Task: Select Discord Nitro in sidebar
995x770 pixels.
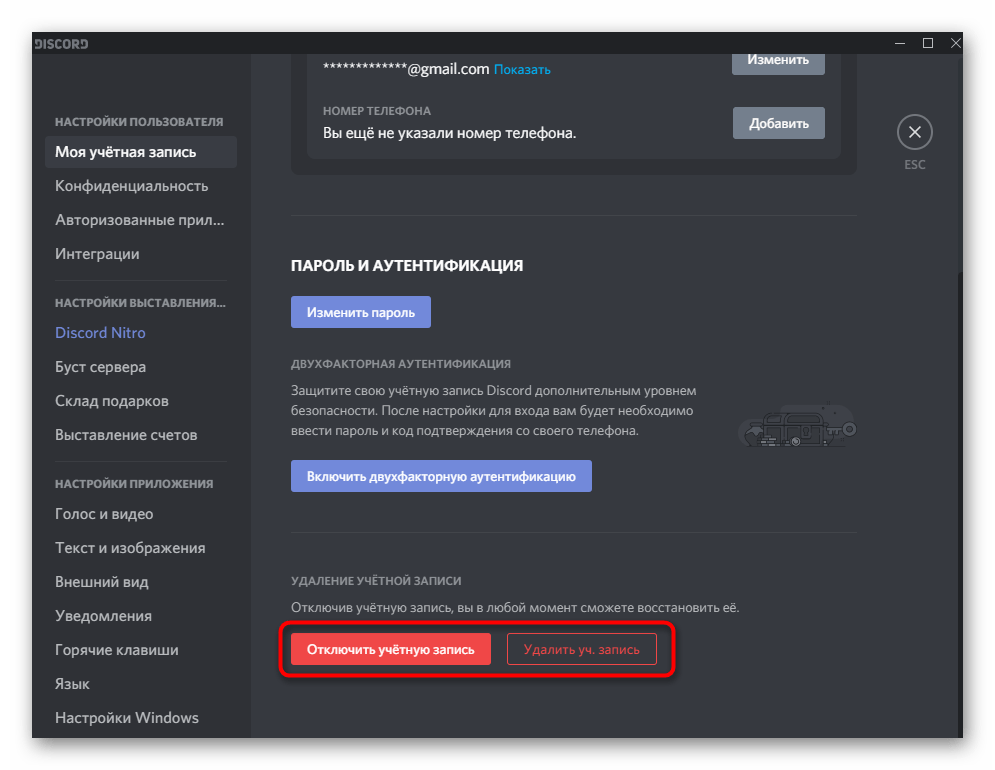Action: [100, 333]
